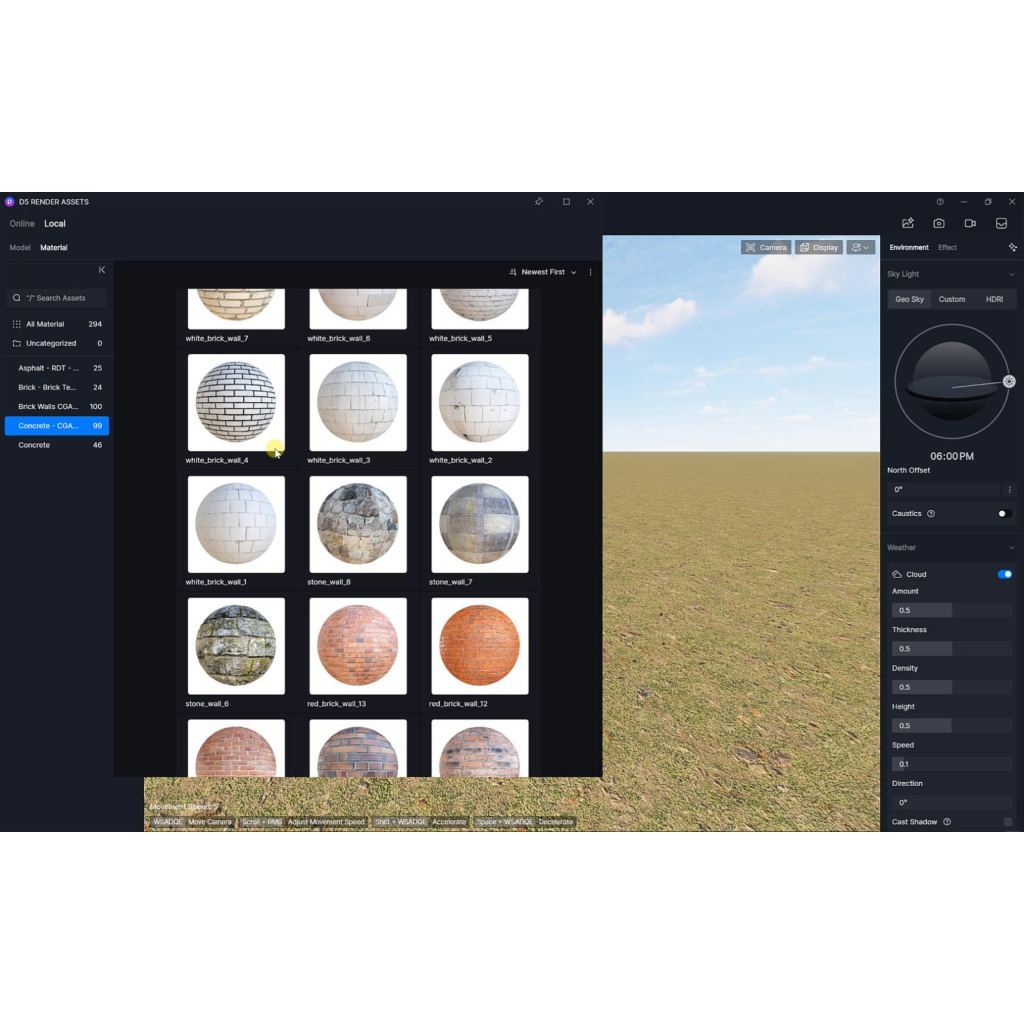Select the white_brick_wall_1 material
This screenshot has width=1024, height=1024.
click(236, 524)
